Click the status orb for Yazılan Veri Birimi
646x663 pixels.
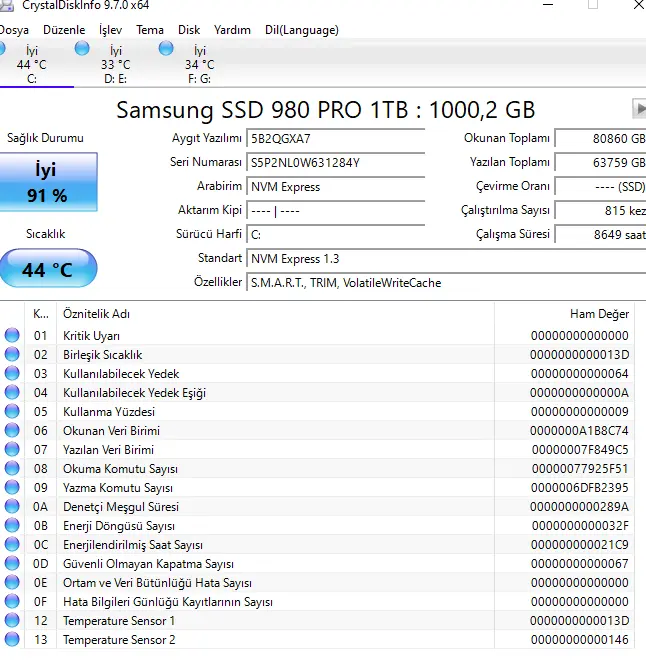(12, 449)
